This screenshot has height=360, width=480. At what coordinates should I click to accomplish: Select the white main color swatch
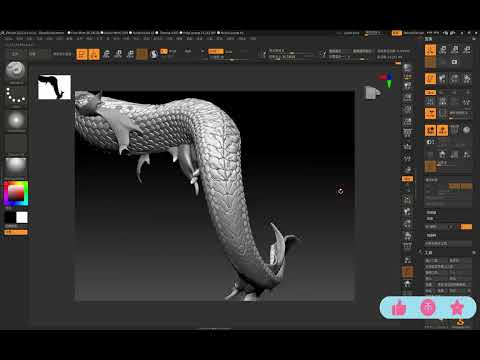tap(22, 217)
